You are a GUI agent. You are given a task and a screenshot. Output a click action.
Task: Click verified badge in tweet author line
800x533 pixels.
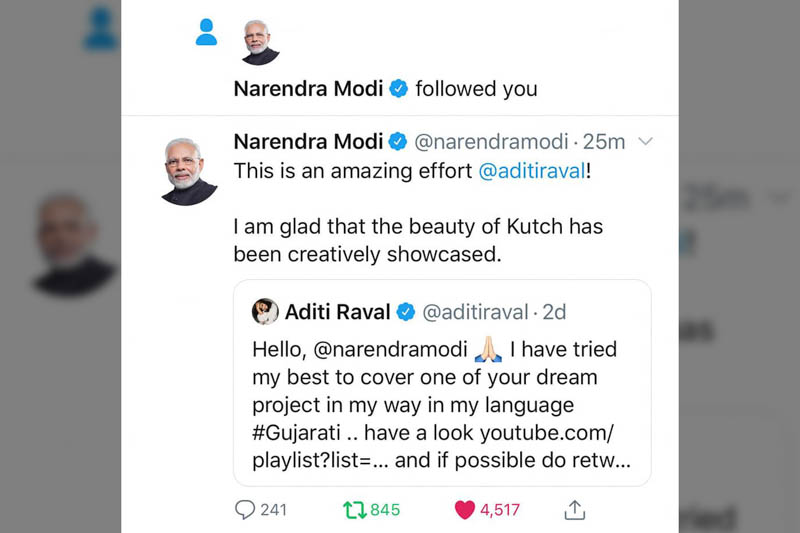(398, 141)
